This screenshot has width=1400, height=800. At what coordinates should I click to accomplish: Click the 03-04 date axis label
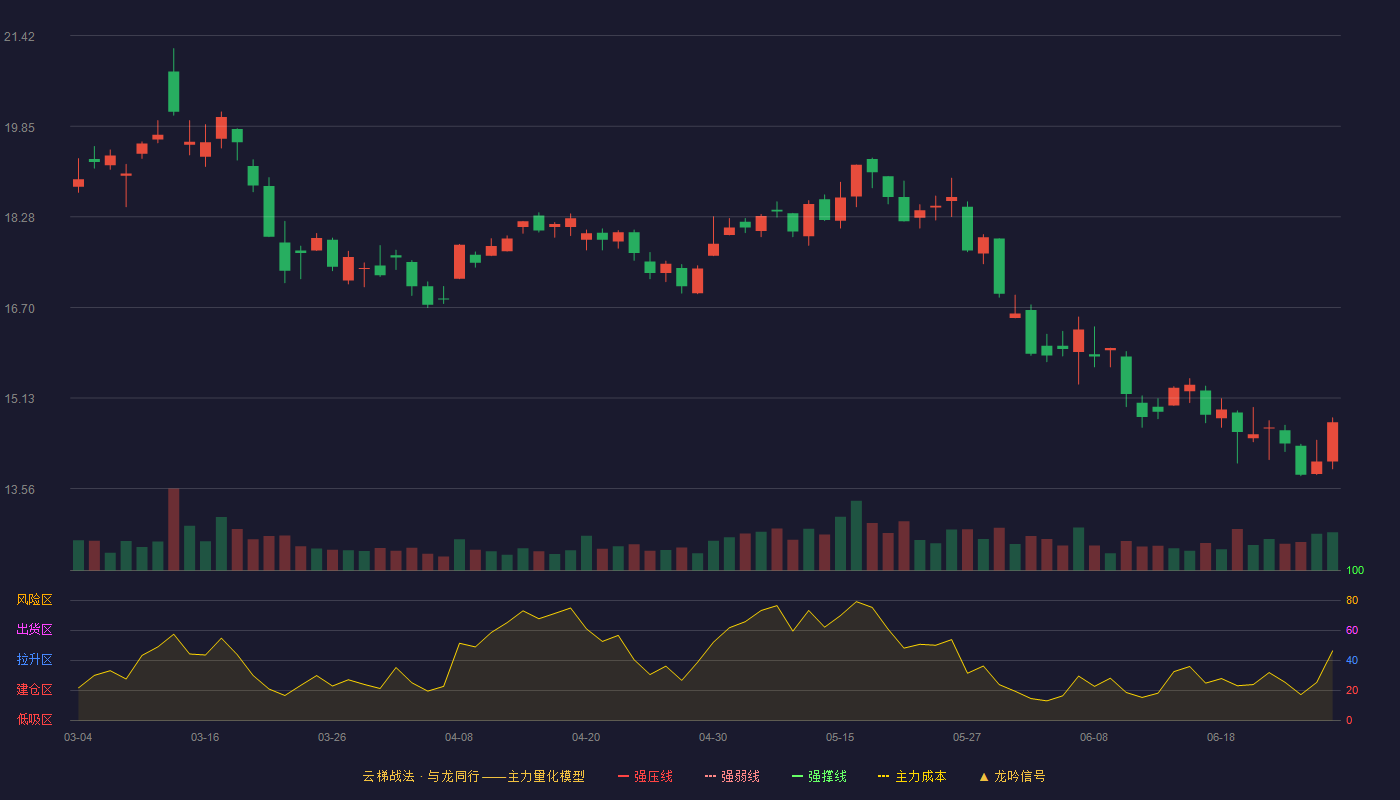point(78,737)
